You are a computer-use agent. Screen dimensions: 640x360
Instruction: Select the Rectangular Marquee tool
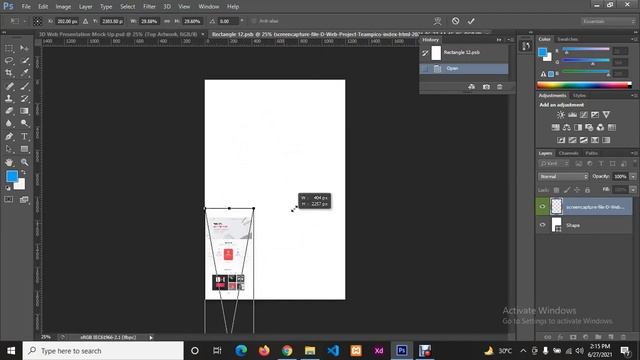[x=9, y=48]
